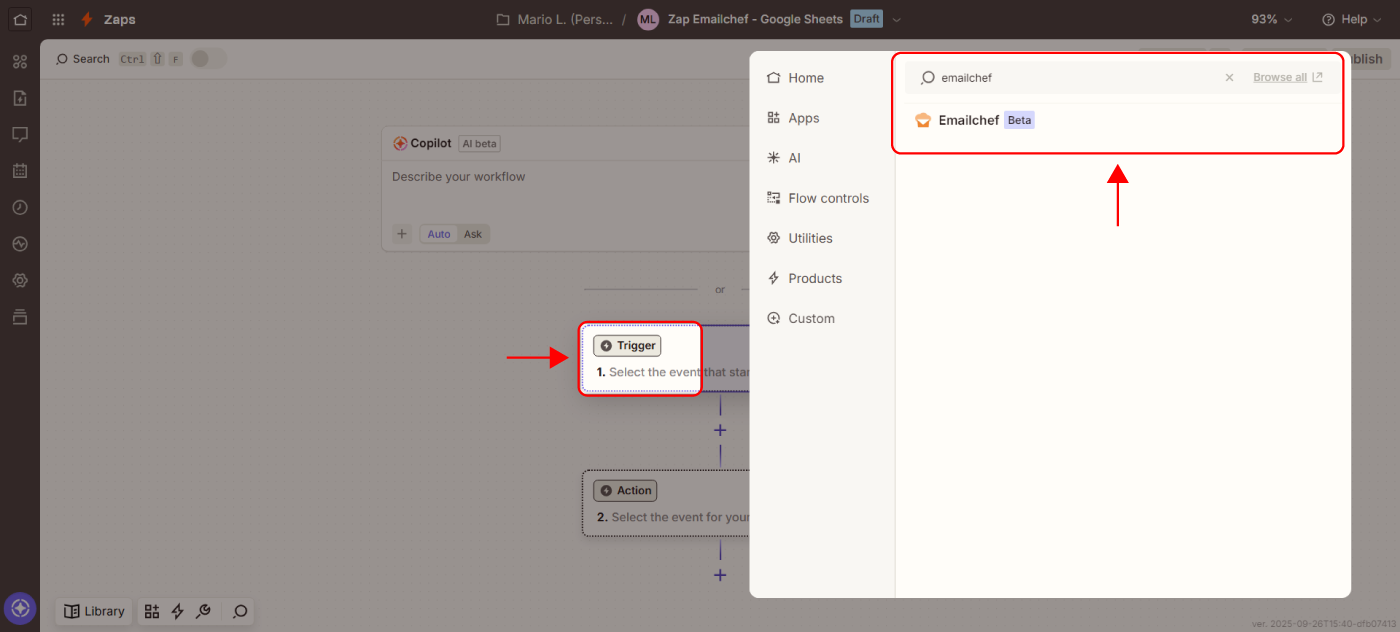Open the apps grid launcher icon

pos(59,19)
